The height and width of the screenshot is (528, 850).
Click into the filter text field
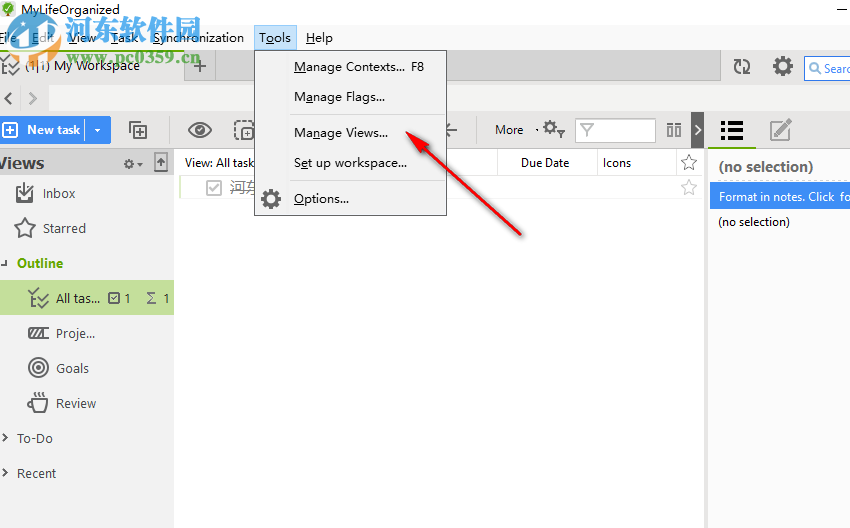615,130
